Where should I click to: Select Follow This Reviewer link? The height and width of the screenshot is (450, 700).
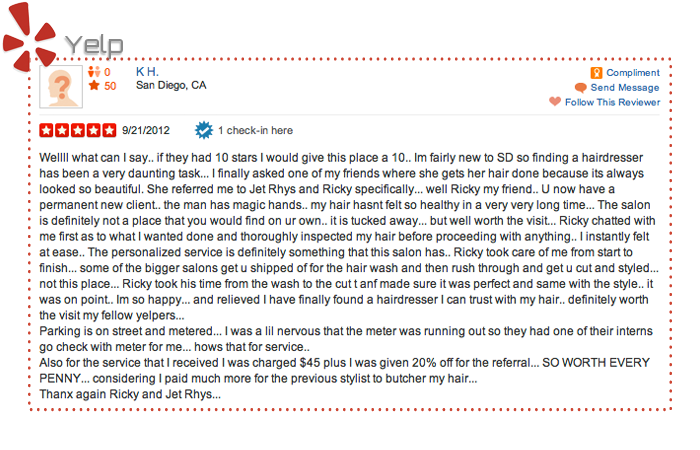(612, 102)
